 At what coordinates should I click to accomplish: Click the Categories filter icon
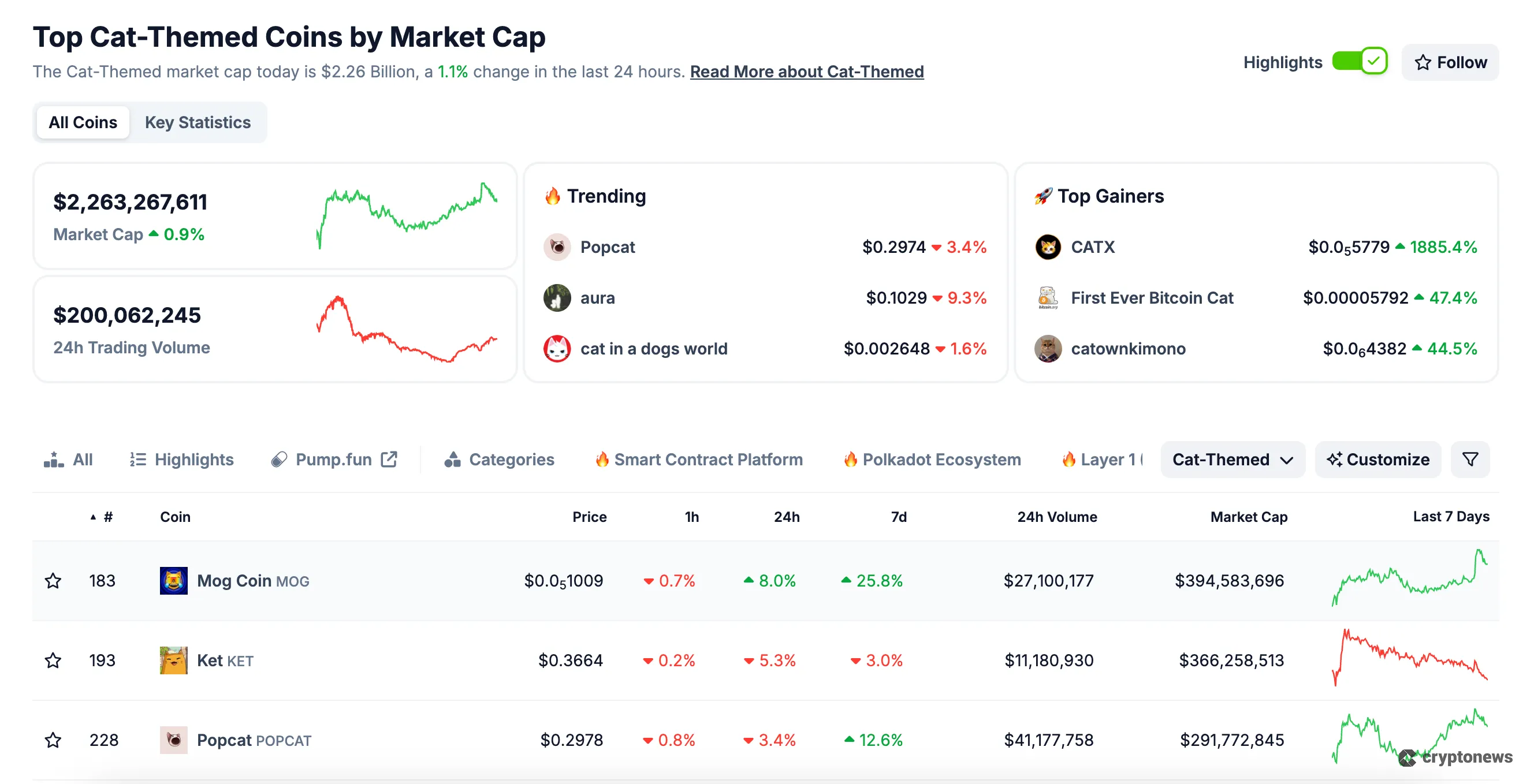[453, 459]
